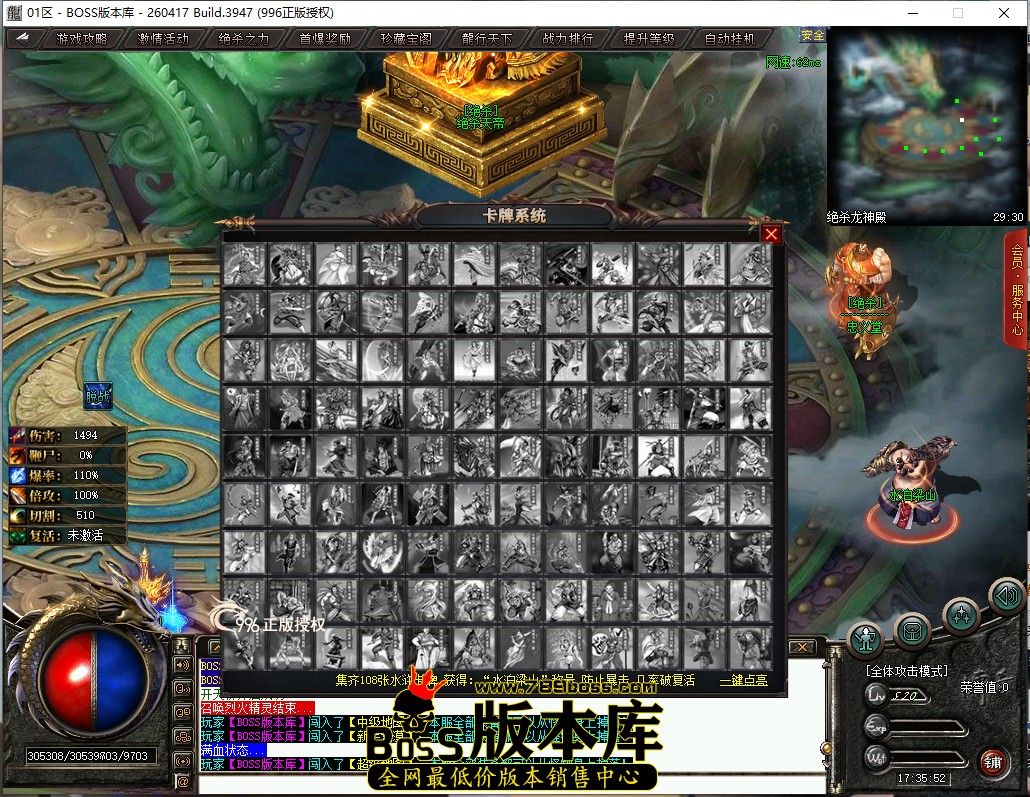Click the 召唤烈火精灵结束 chat message
Screen dimensions: 1030x797
tap(258, 708)
